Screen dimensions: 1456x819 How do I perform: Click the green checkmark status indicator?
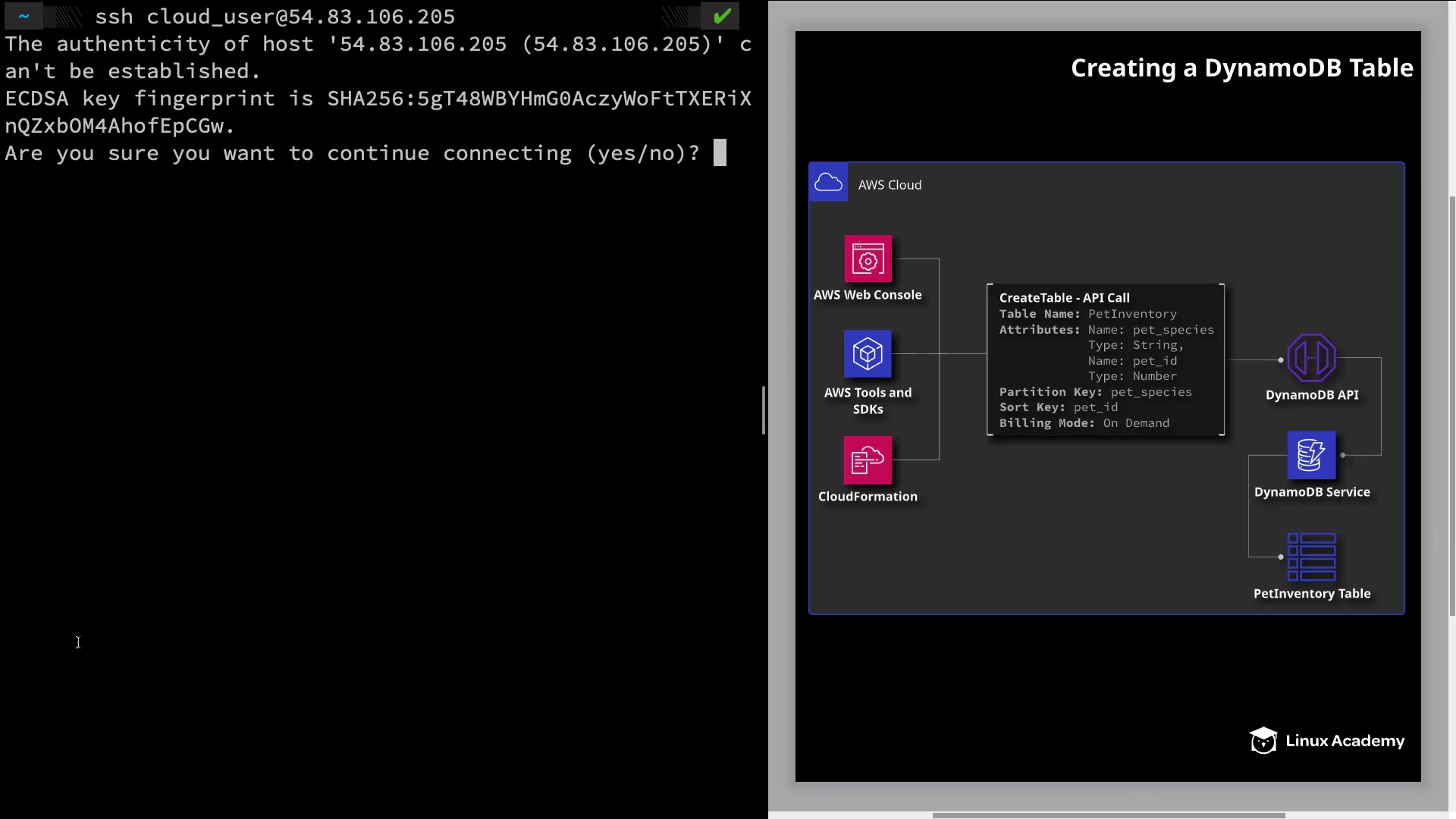point(721,16)
